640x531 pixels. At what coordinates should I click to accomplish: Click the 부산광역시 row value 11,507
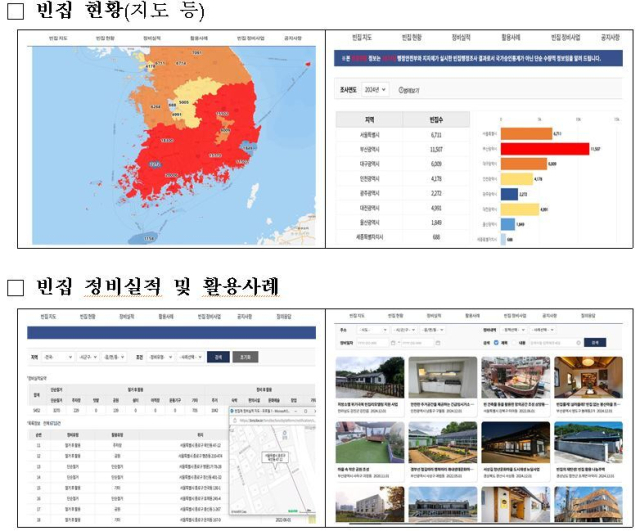point(436,149)
